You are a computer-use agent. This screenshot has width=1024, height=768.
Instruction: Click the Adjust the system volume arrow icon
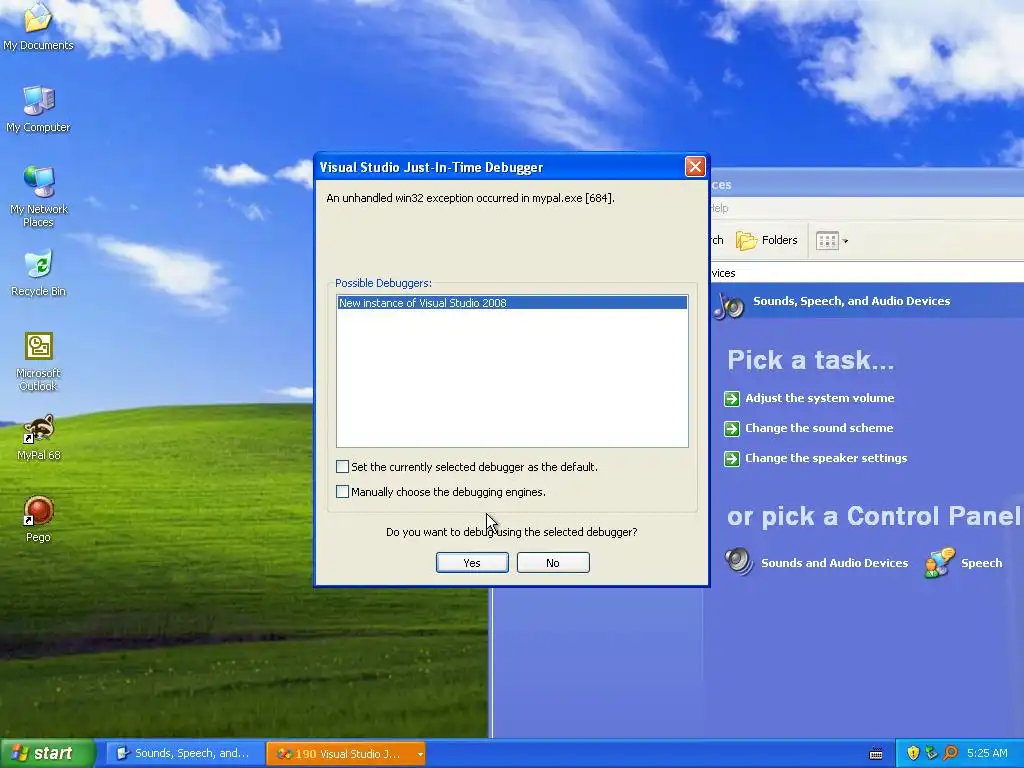(x=731, y=398)
